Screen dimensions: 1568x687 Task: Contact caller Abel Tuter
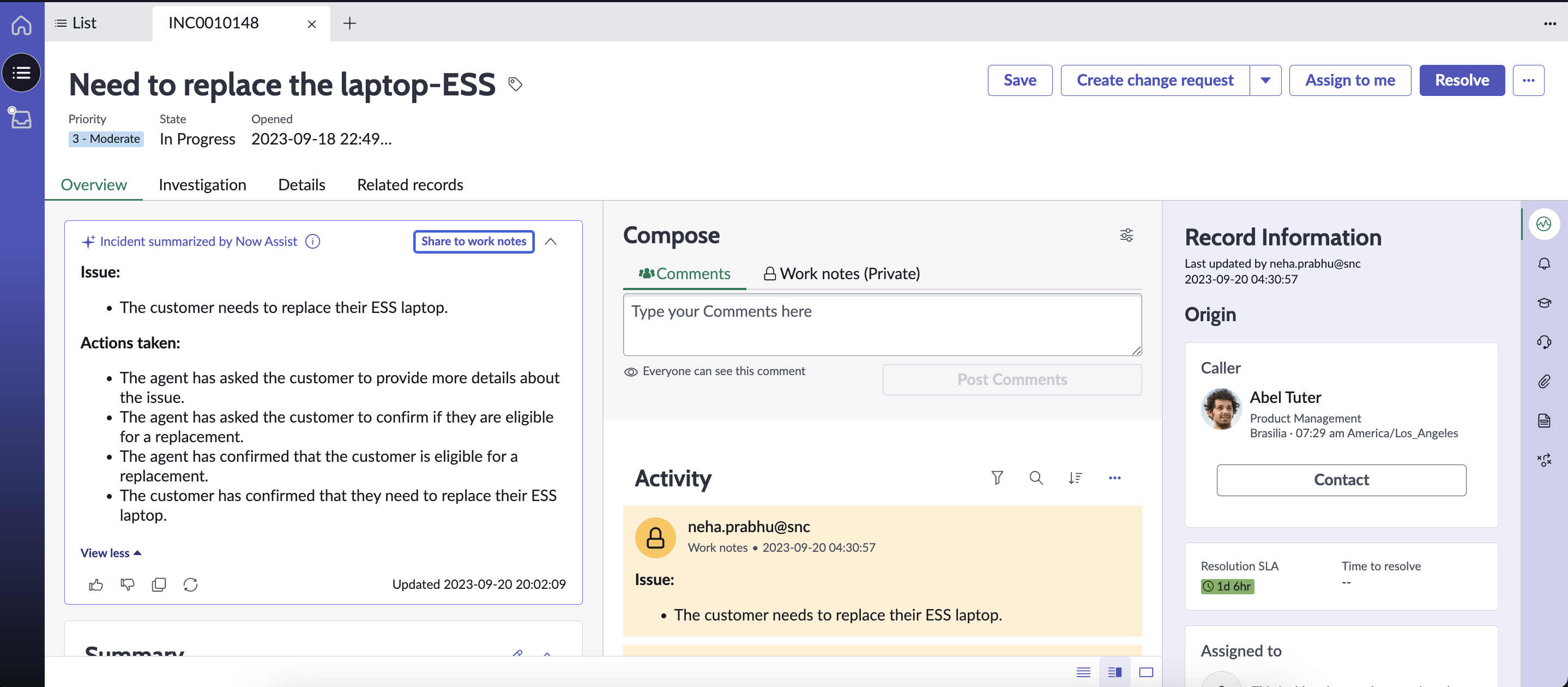point(1341,479)
